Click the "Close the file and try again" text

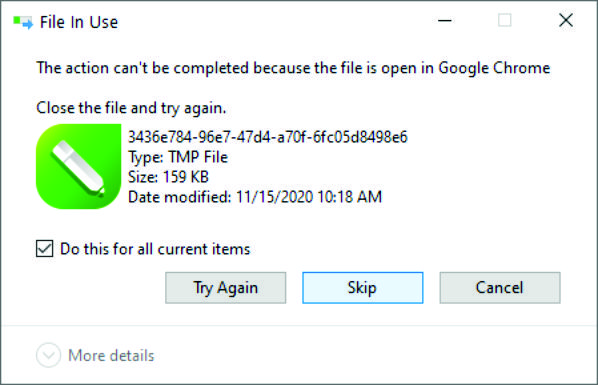131,108
